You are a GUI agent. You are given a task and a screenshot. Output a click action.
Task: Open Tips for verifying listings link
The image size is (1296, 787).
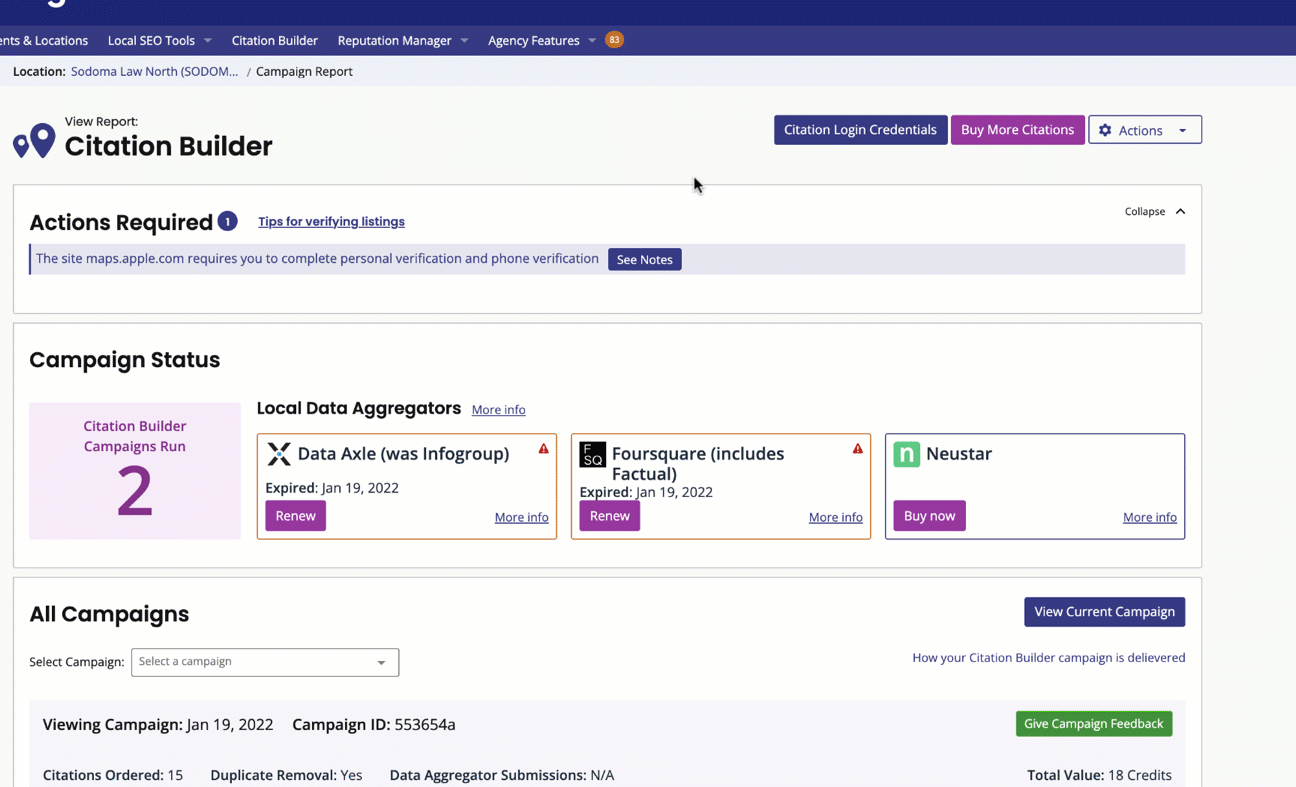(x=331, y=222)
